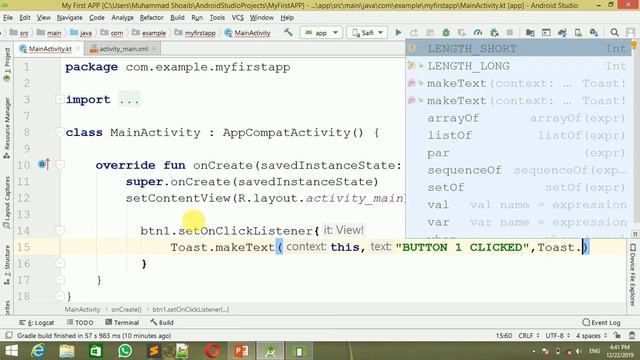Open File Explorer from the taskbar

[67, 351]
